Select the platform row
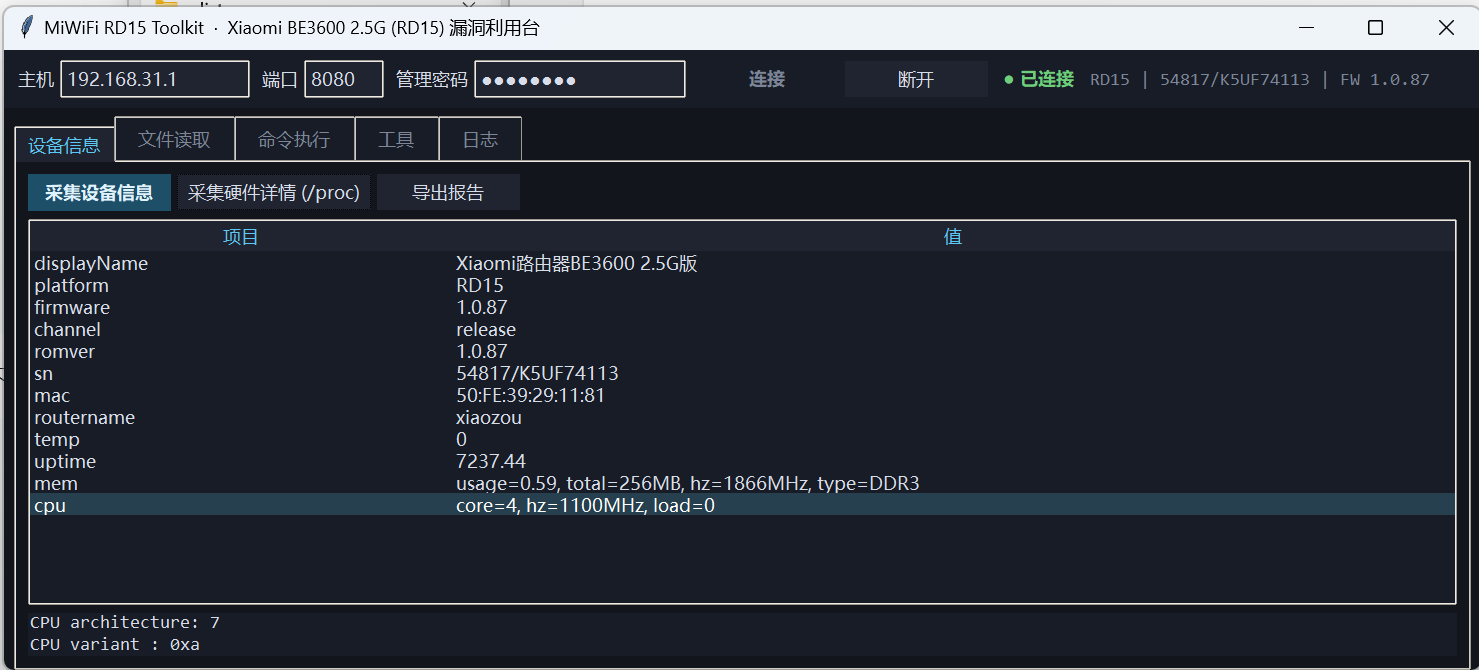The image size is (1479, 670). (x=743, y=286)
